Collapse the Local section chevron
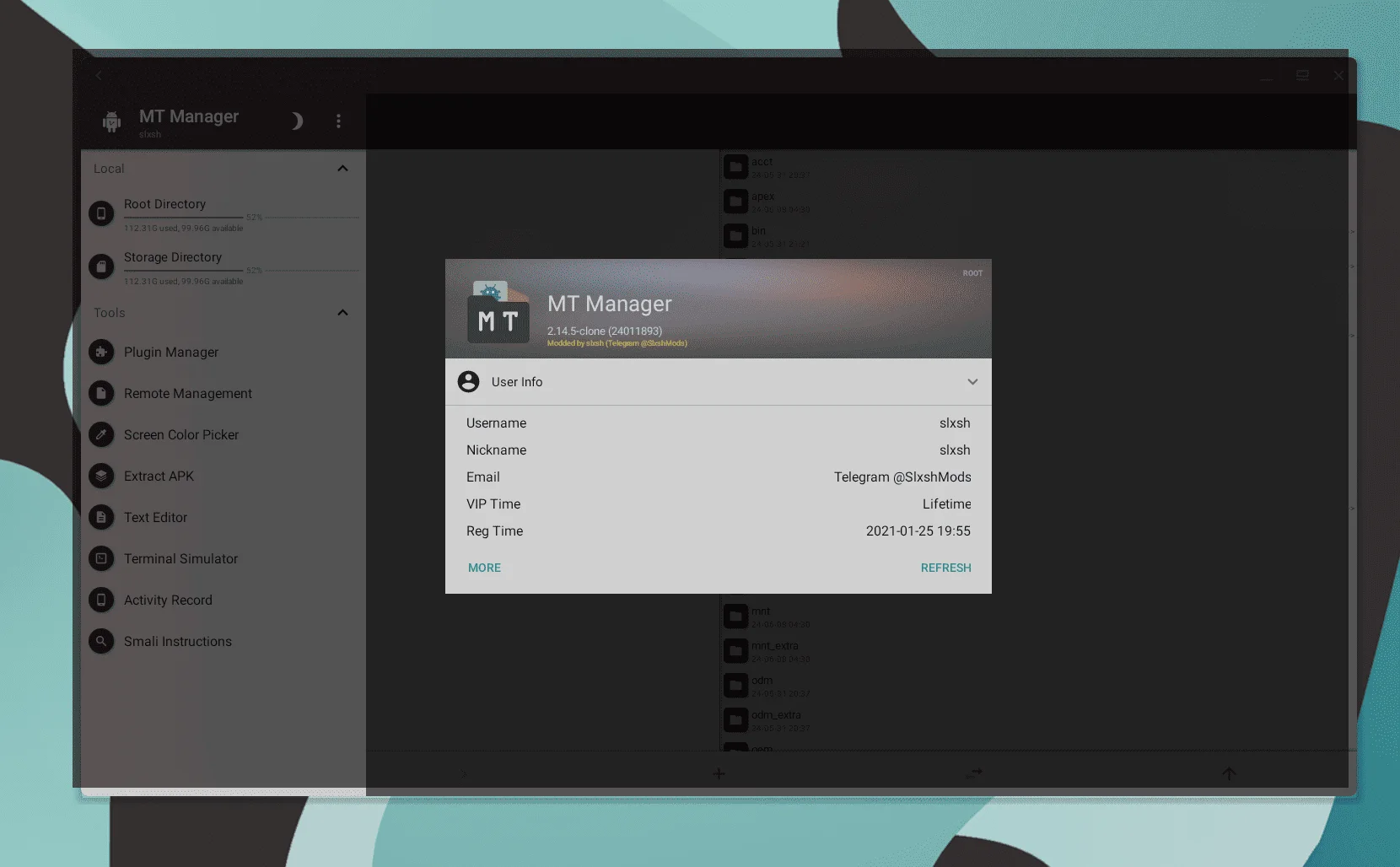Screen dimensions: 1400x867 click(342, 169)
